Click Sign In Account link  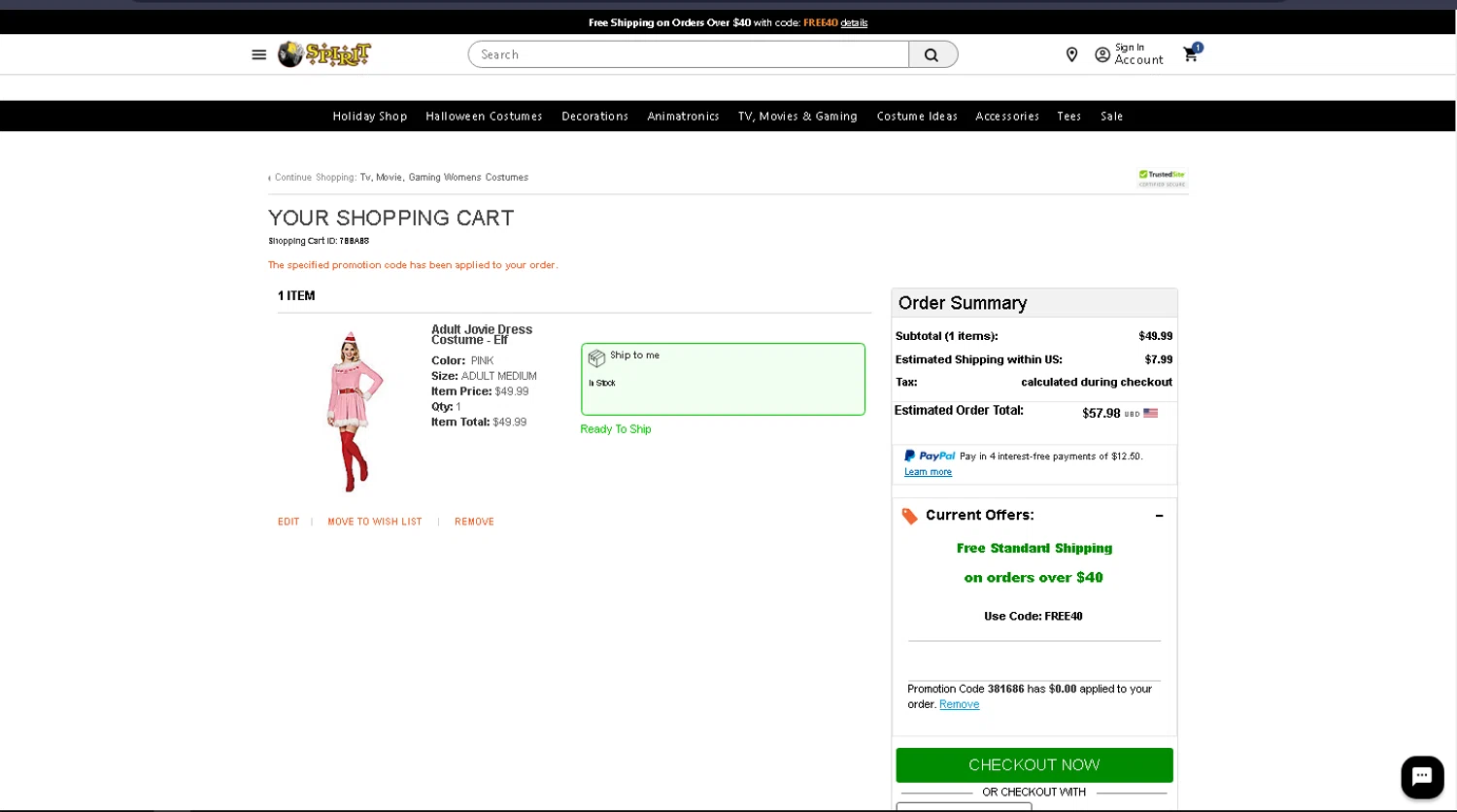click(1138, 53)
